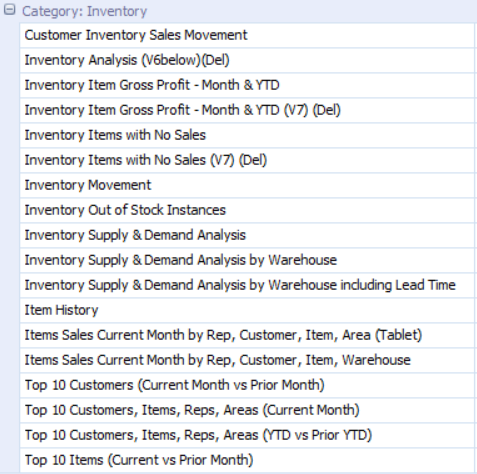The image size is (477, 474).
Task: Select Items Sales by Rep, Customer, Item, Warehouse
Action: point(247,360)
